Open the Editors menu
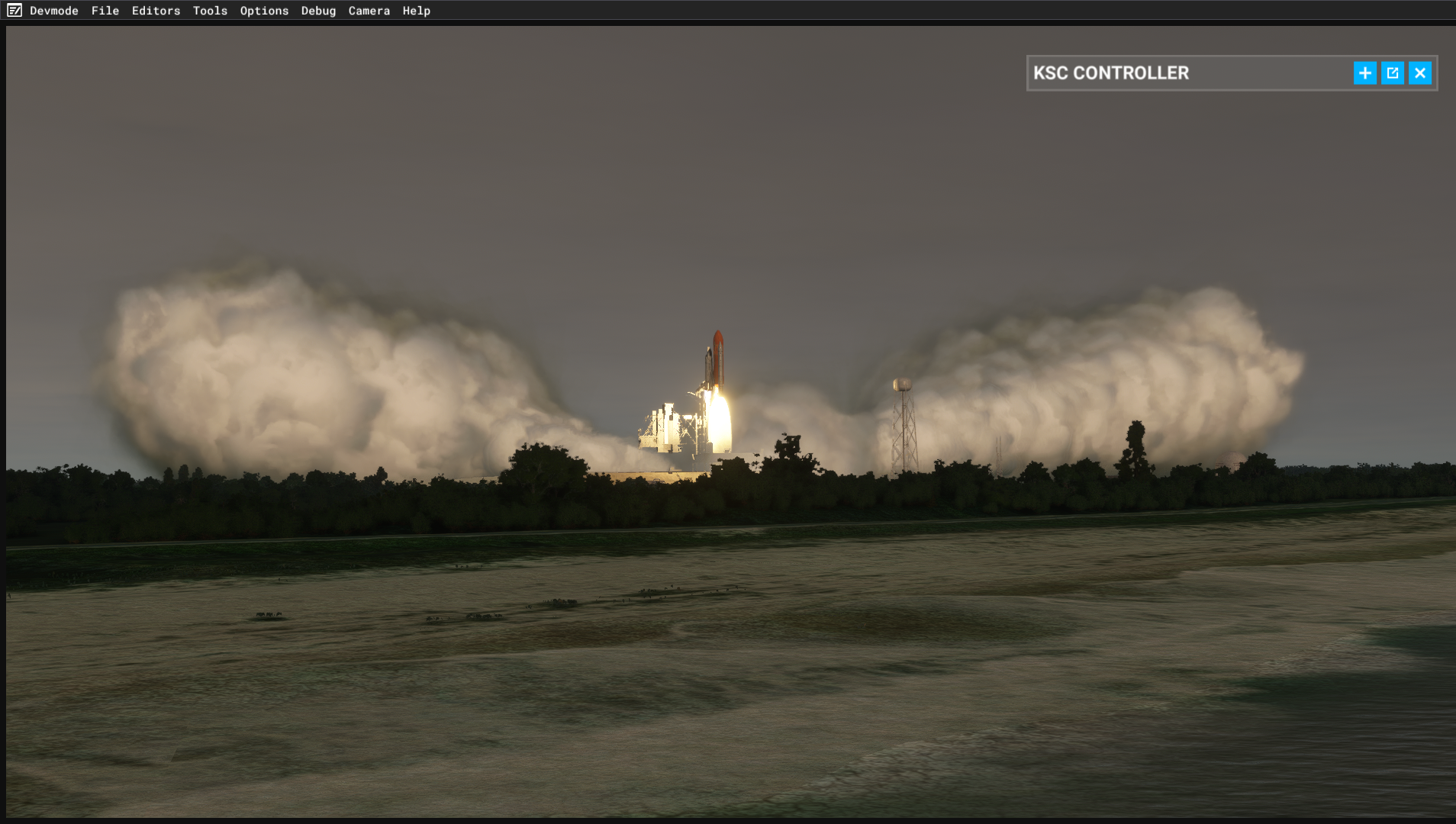 (156, 11)
